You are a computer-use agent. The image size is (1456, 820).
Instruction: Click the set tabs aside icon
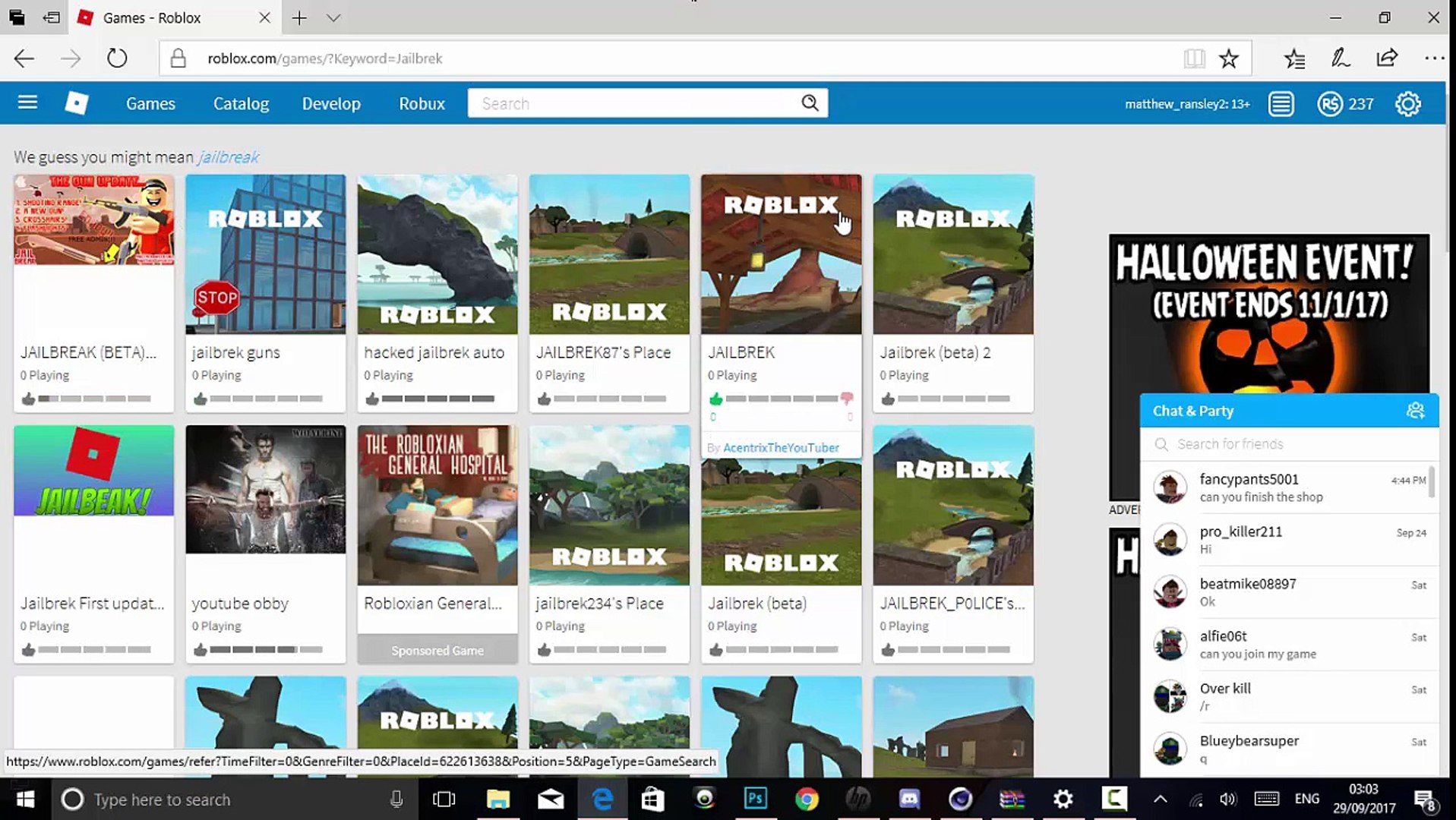(x=52, y=17)
